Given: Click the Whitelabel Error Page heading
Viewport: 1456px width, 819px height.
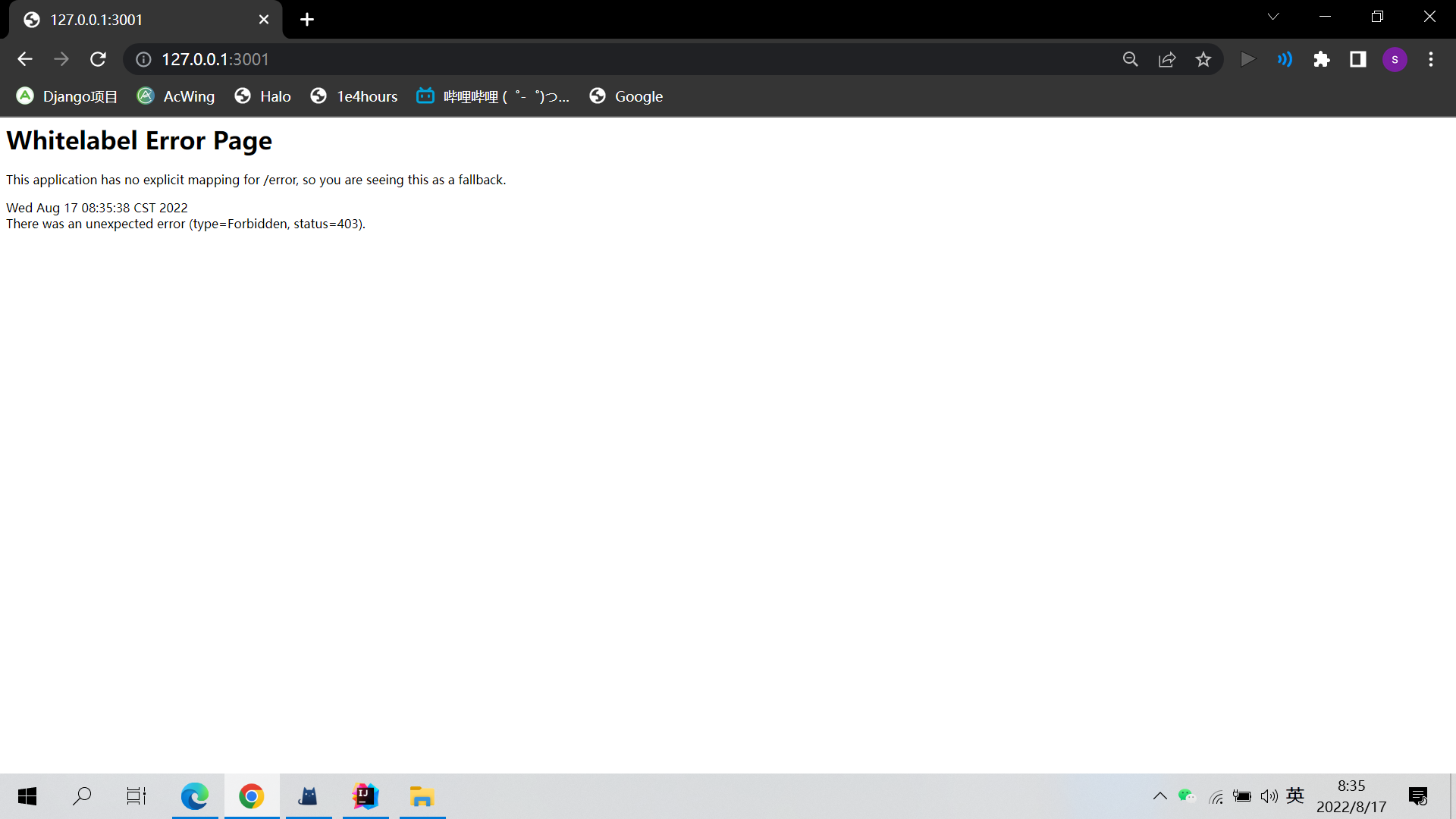Looking at the screenshot, I should 140,140.
